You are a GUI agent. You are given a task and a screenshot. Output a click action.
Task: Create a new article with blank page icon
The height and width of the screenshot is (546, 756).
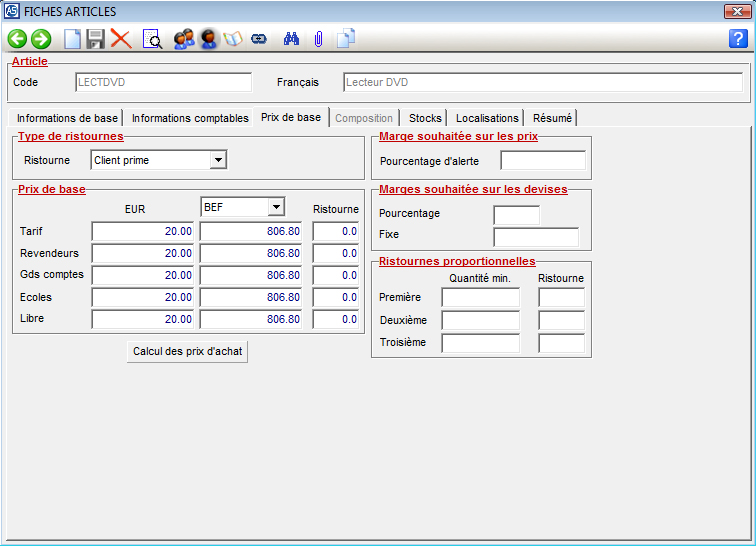(x=72, y=39)
